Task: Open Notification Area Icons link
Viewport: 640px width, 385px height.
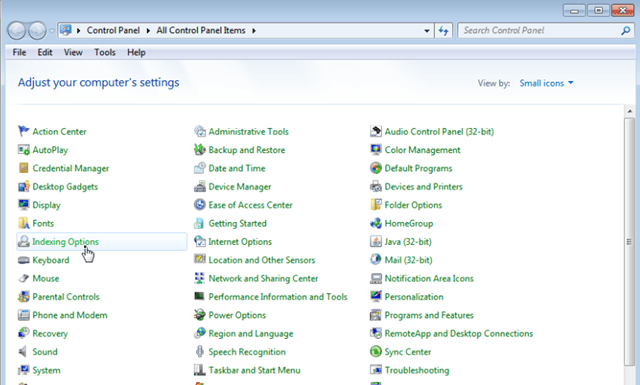Action: point(429,278)
